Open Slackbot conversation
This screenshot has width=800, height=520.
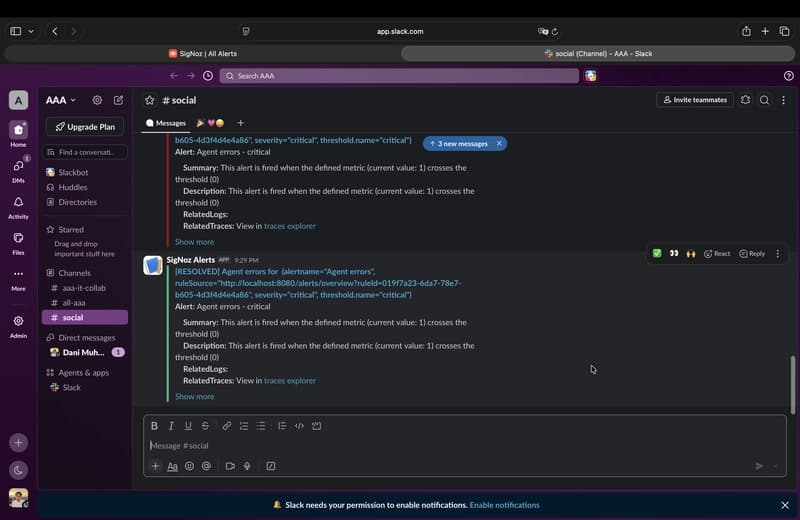point(73,172)
